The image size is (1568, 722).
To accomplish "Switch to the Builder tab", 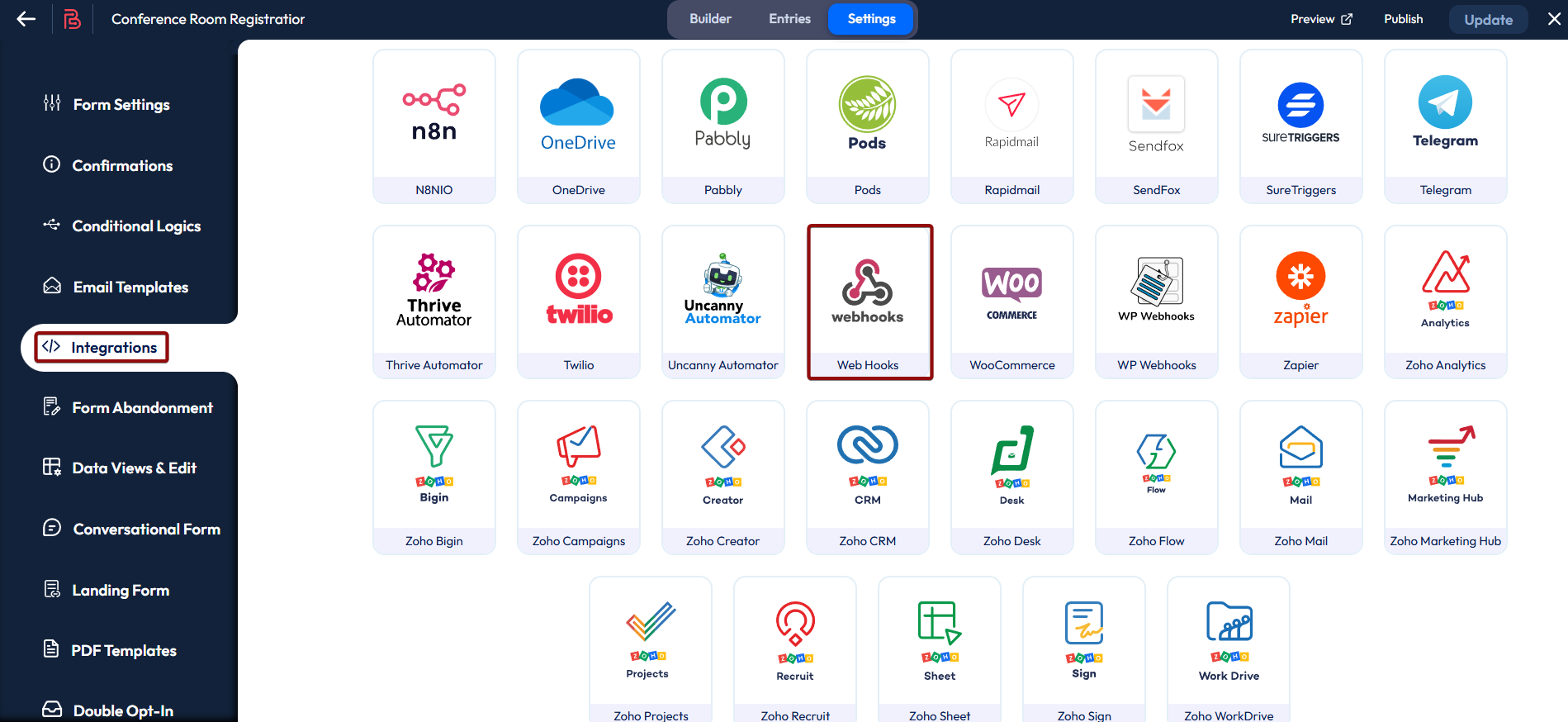I will click(x=711, y=19).
